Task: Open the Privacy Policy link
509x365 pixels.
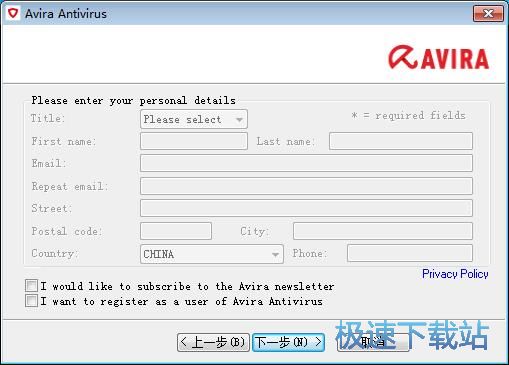Action: pos(455,274)
